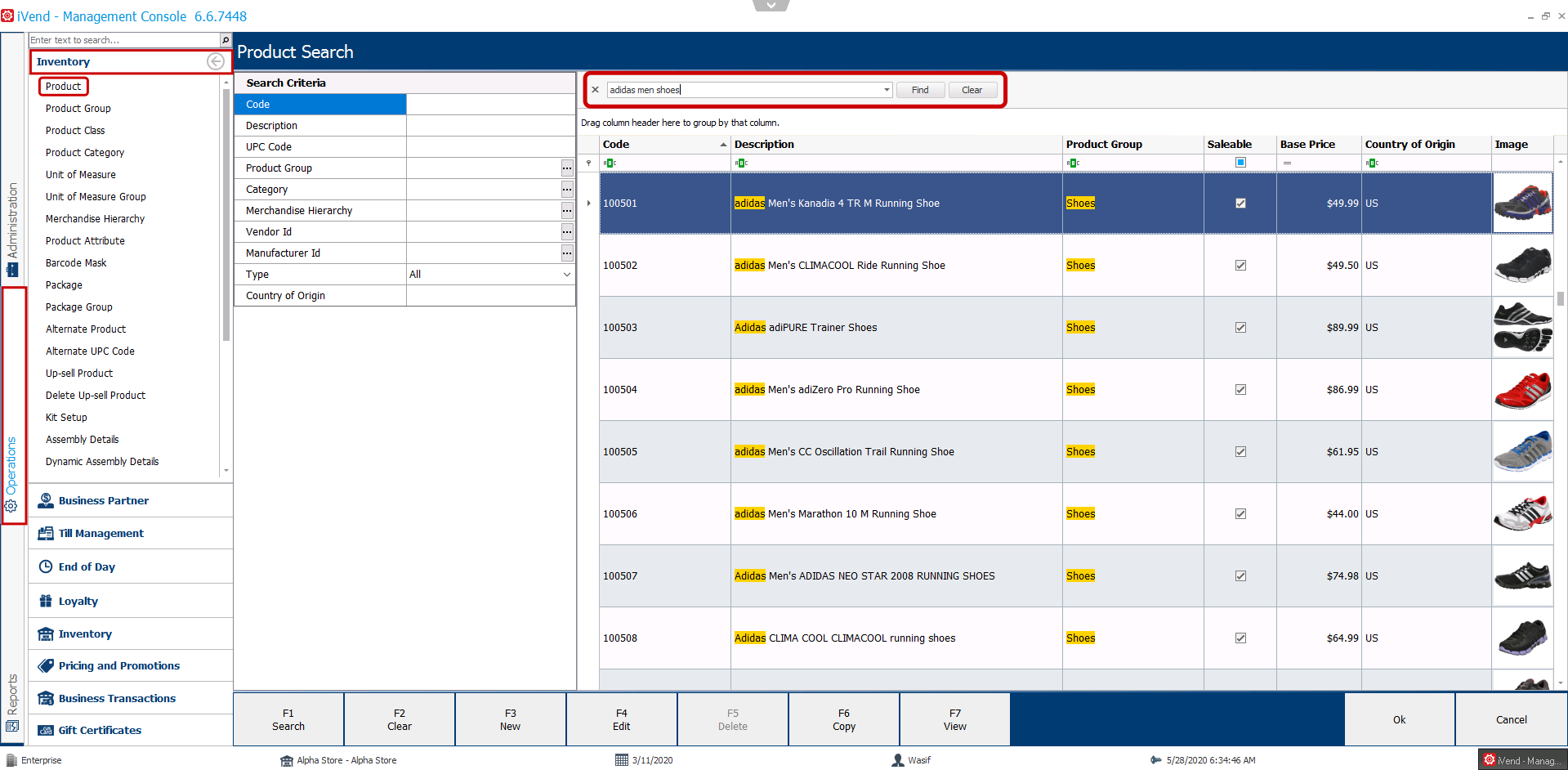This screenshot has height=770, width=1568.
Task: Open Manufacturer Id lookup ellipsis button
Action: point(567,253)
